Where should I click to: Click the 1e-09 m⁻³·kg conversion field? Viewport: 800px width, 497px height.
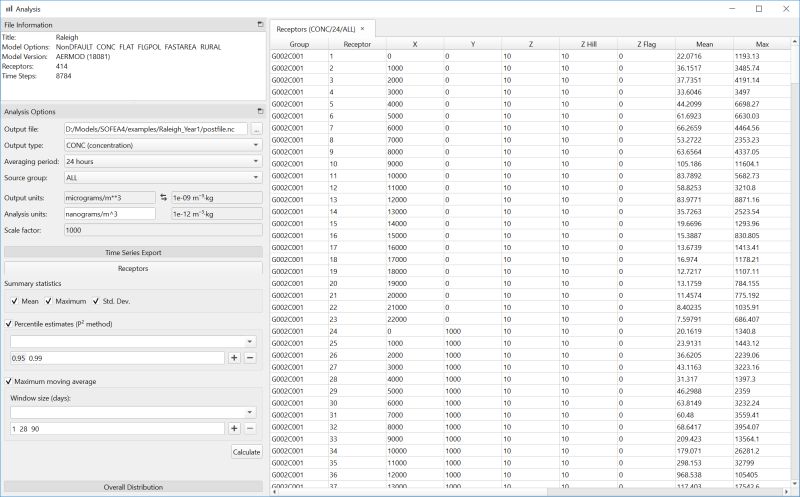(x=217, y=197)
